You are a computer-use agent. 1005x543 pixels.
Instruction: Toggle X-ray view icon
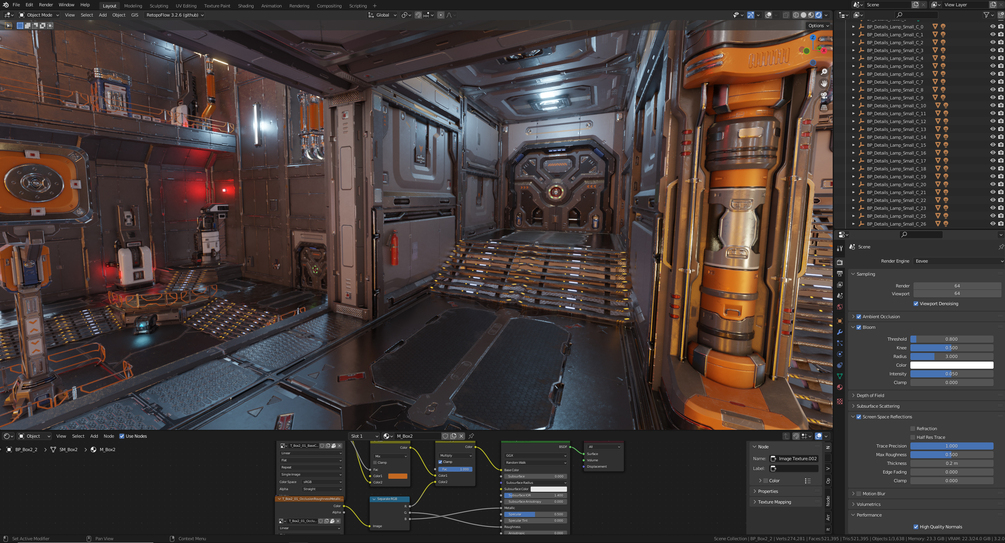(x=785, y=15)
